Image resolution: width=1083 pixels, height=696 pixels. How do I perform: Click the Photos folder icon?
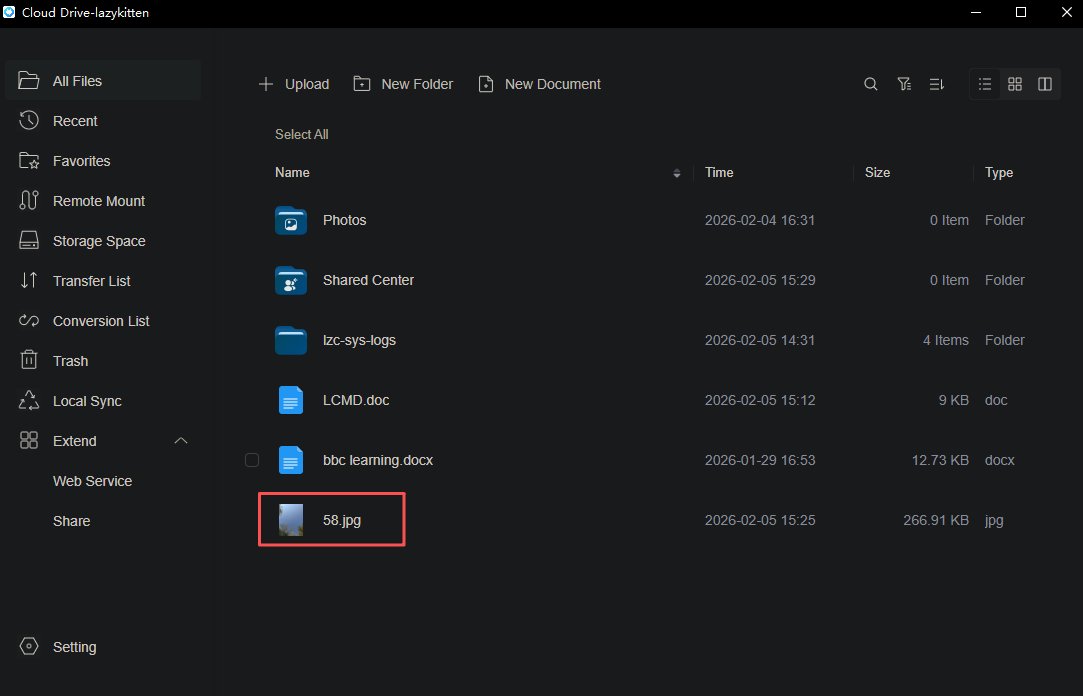click(291, 220)
